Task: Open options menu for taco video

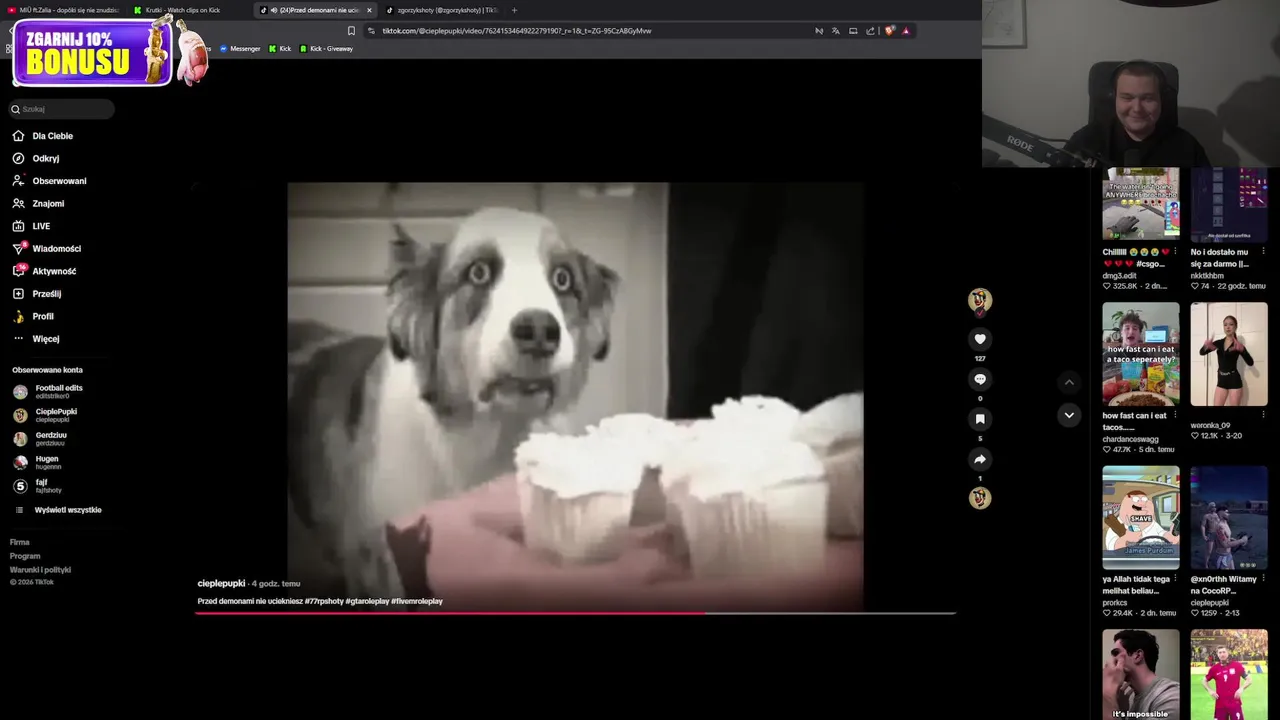Action: point(1175,415)
